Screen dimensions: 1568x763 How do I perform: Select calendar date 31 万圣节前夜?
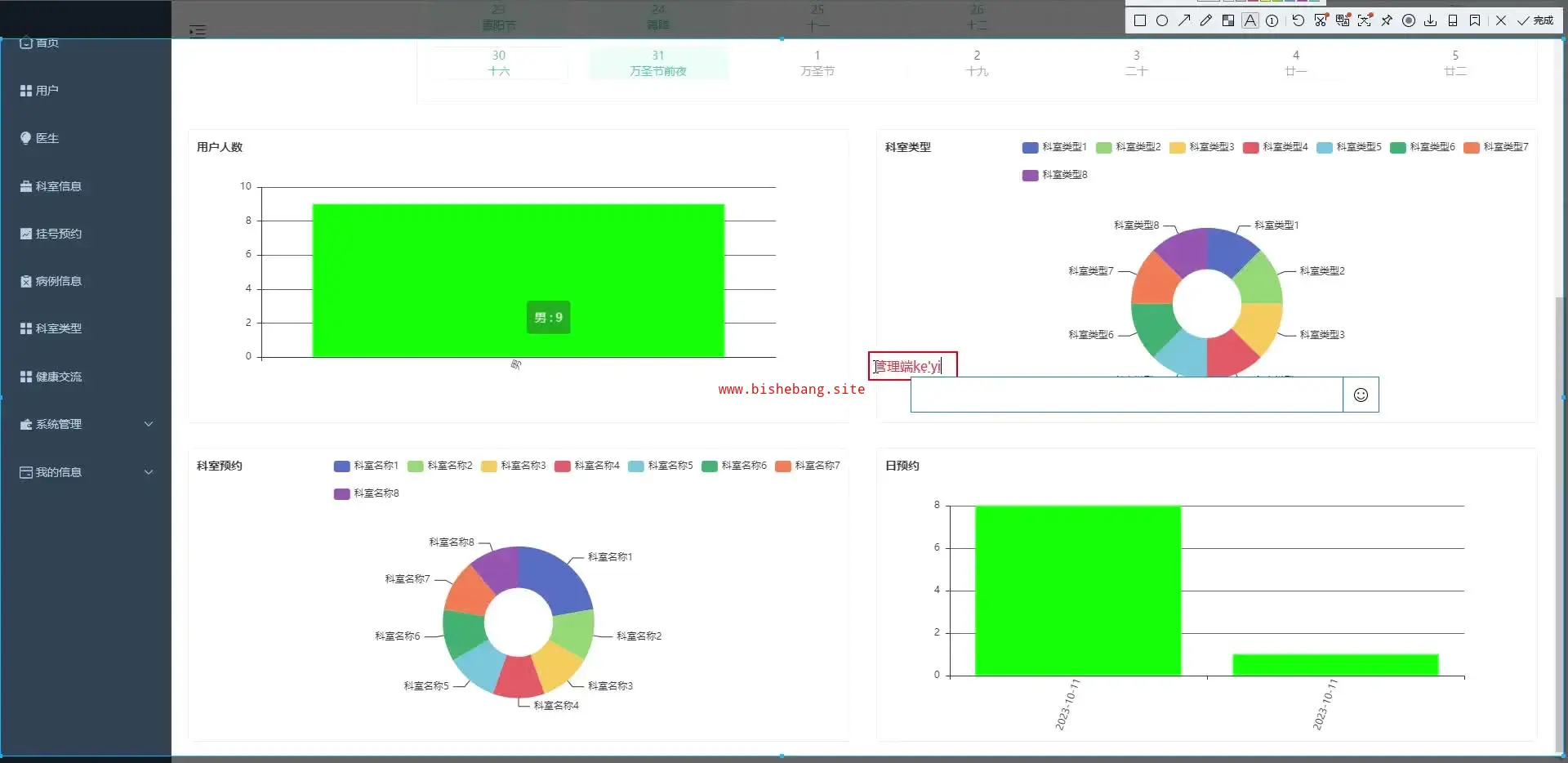coord(658,63)
